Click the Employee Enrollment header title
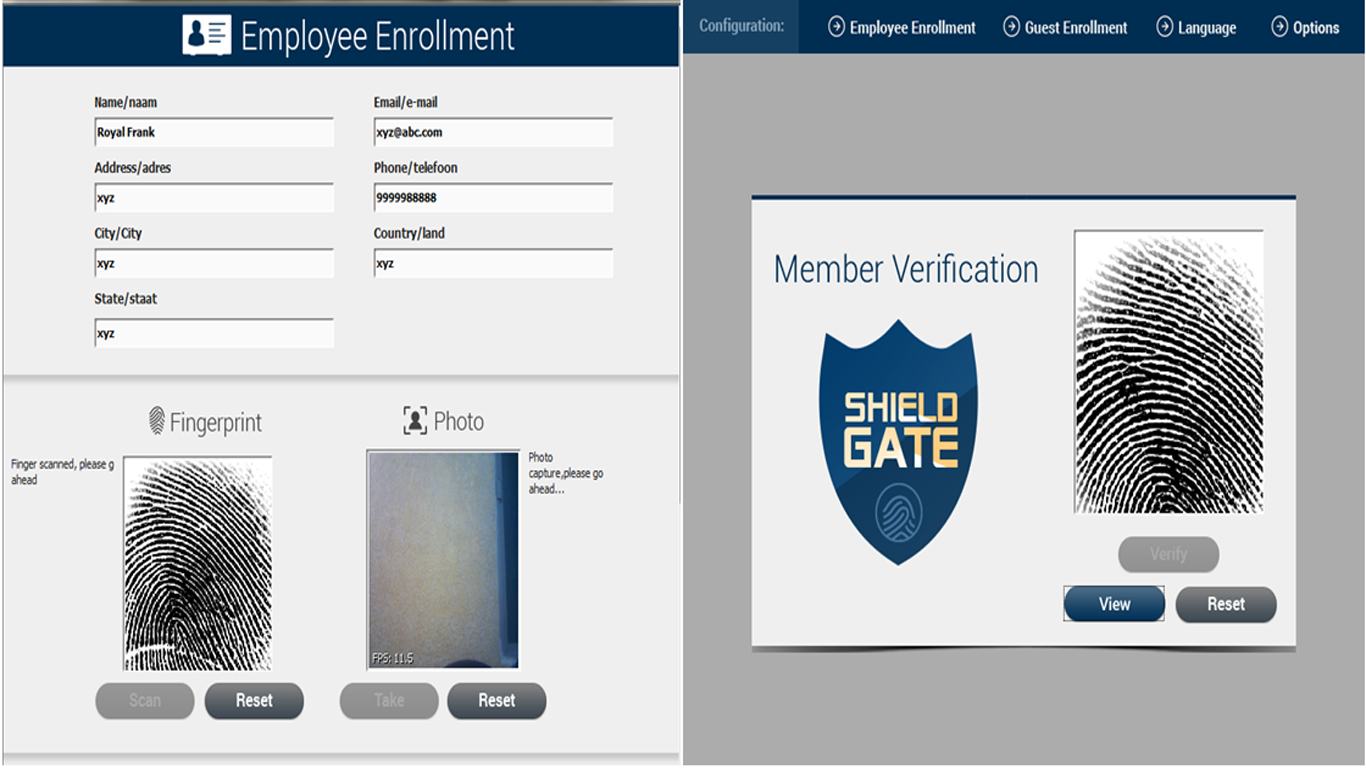The height and width of the screenshot is (768, 1366). (x=378, y=36)
